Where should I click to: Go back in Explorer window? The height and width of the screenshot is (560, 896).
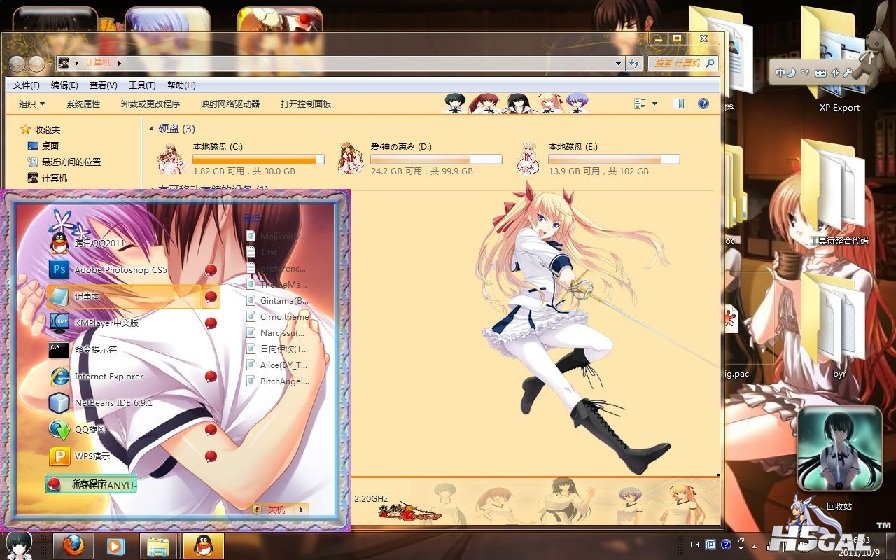click(x=17, y=63)
